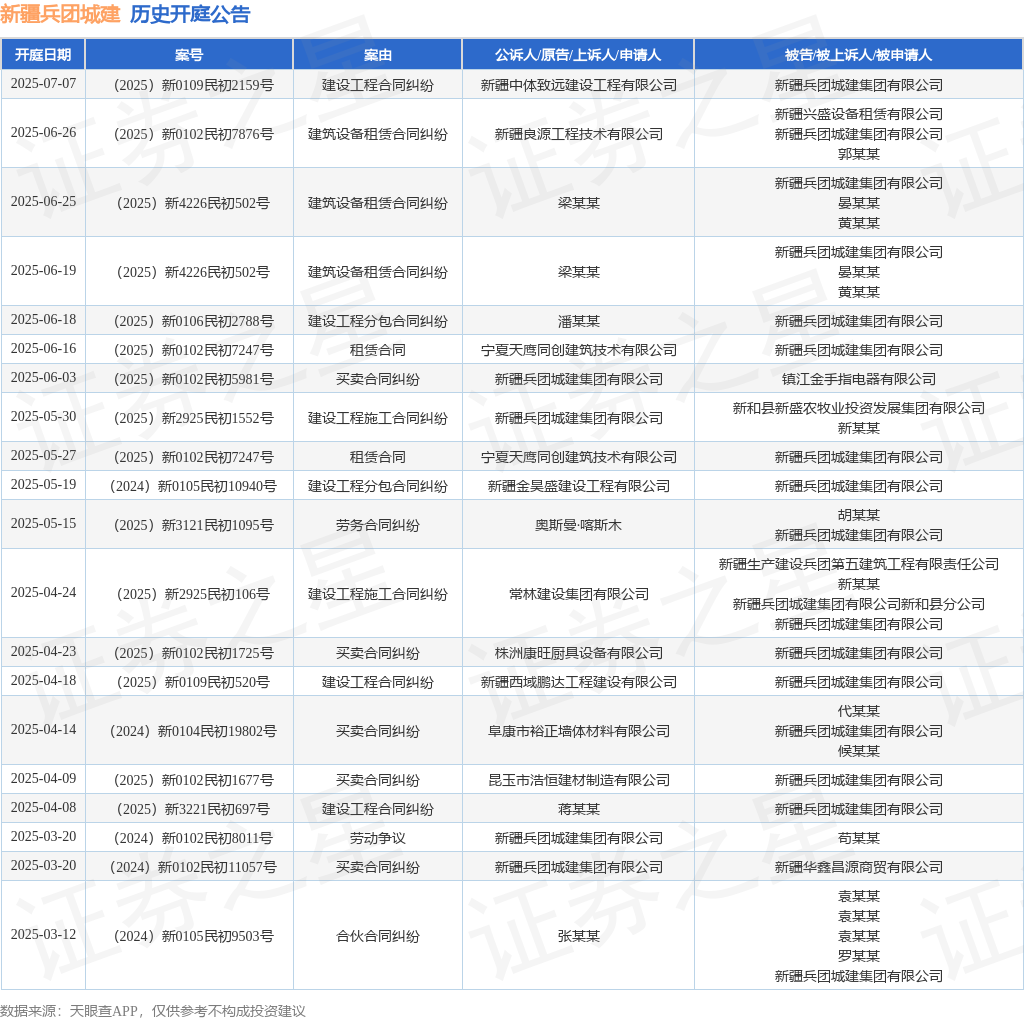Click date cell 2025-04-09

[x=43, y=778]
